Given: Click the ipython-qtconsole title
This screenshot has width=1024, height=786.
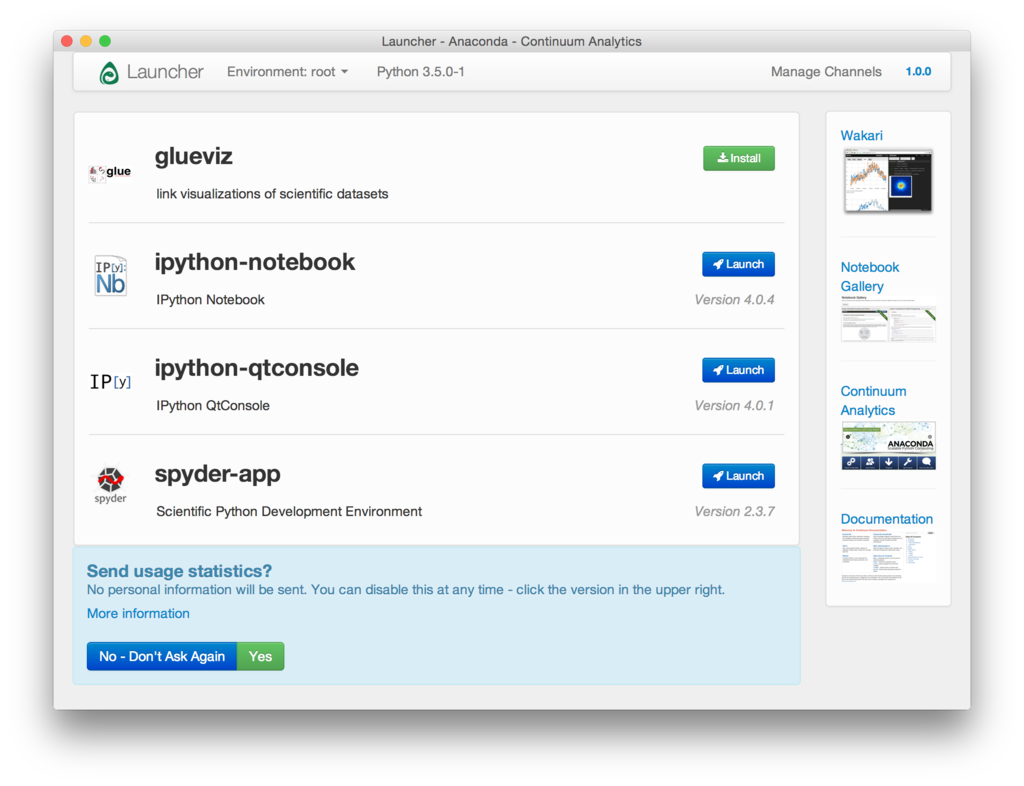Looking at the screenshot, I should click(x=257, y=368).
